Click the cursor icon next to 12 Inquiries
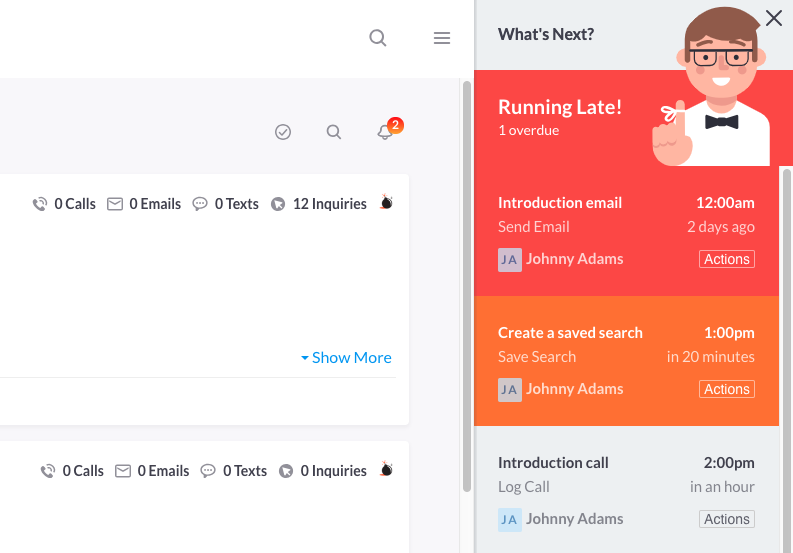This screenshot has height=553, width=793. point(278,204)
